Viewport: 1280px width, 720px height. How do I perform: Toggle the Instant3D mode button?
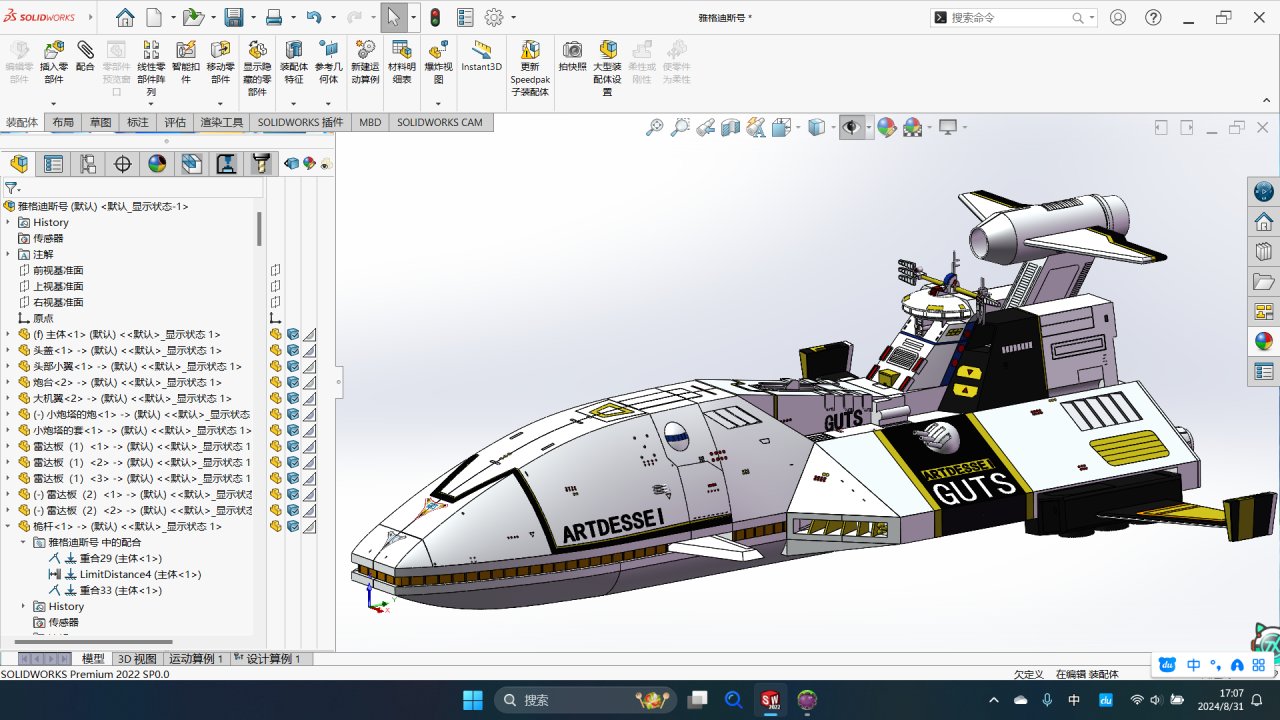coord(481,50)
